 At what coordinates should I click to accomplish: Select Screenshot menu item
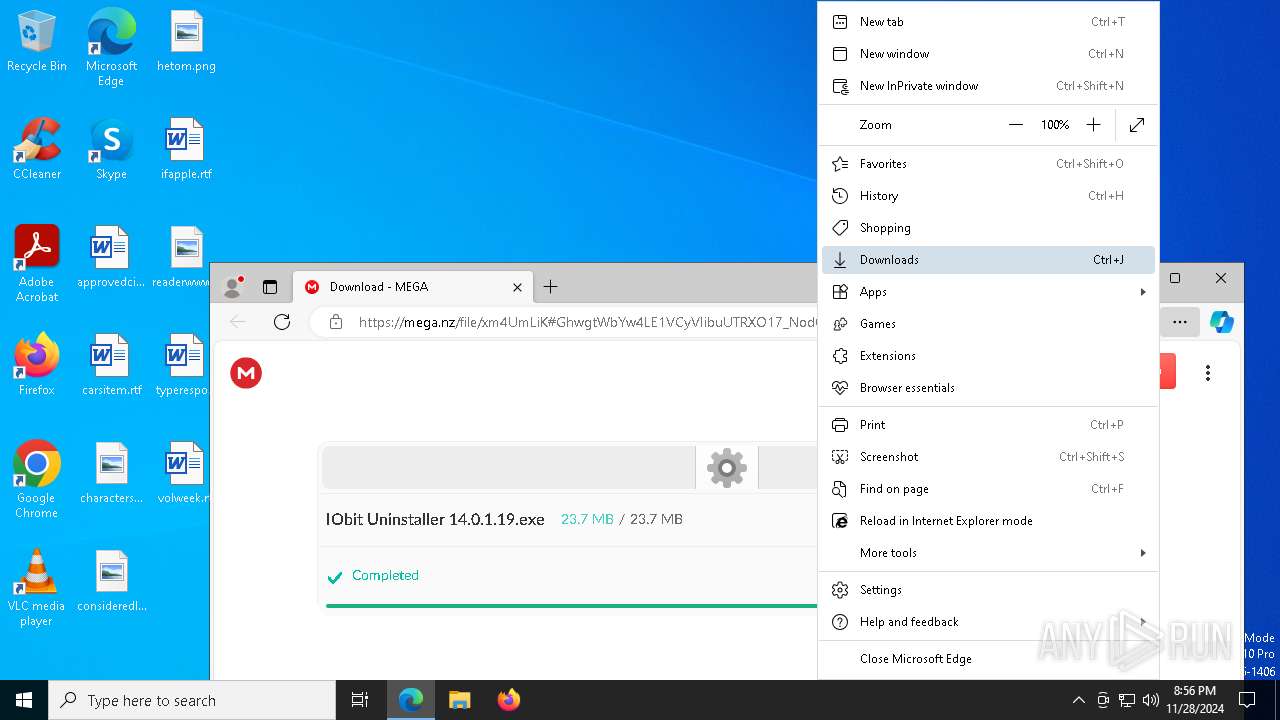click(988, 457)
